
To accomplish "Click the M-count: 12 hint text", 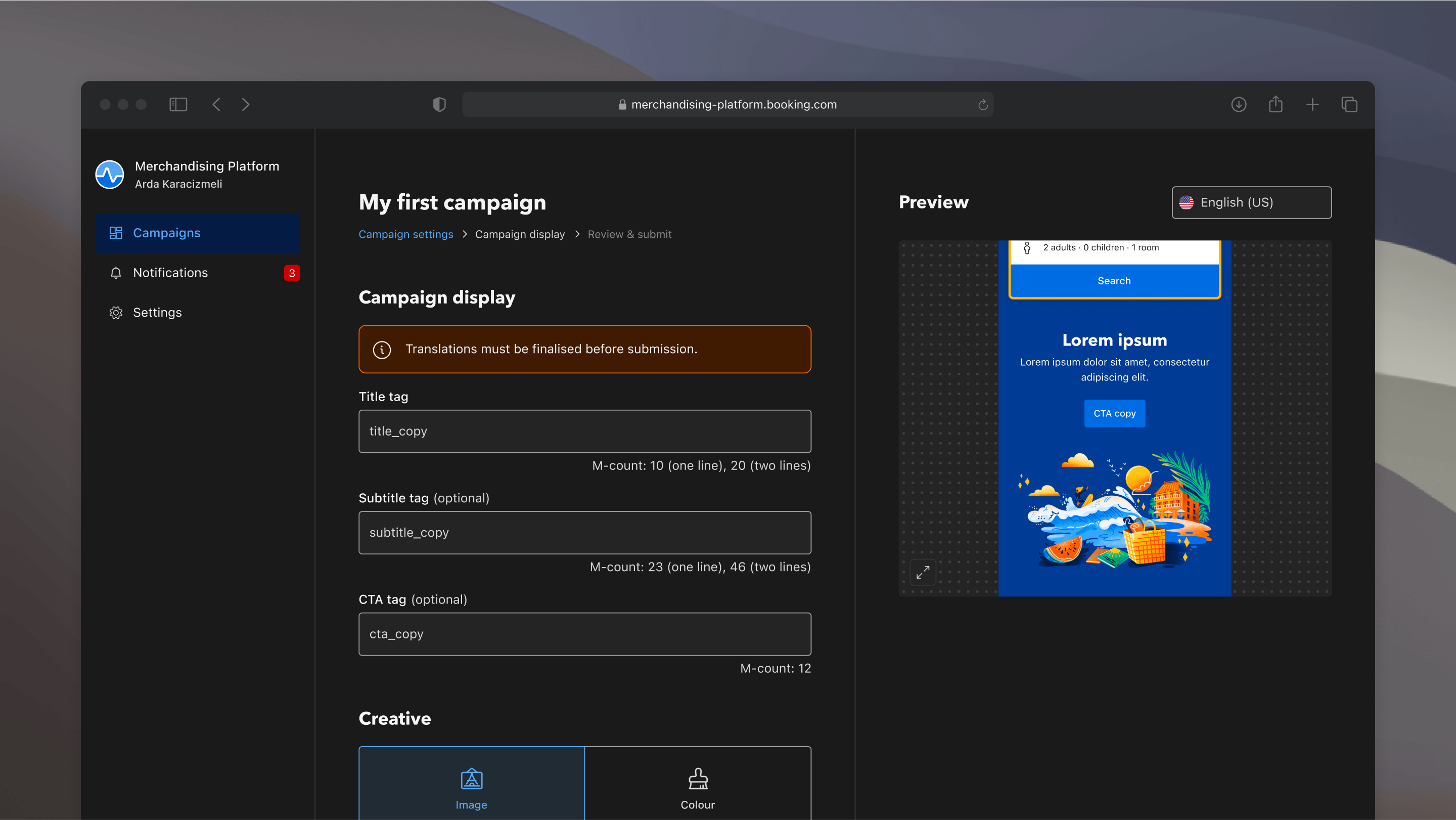I will tap(776, 668).
